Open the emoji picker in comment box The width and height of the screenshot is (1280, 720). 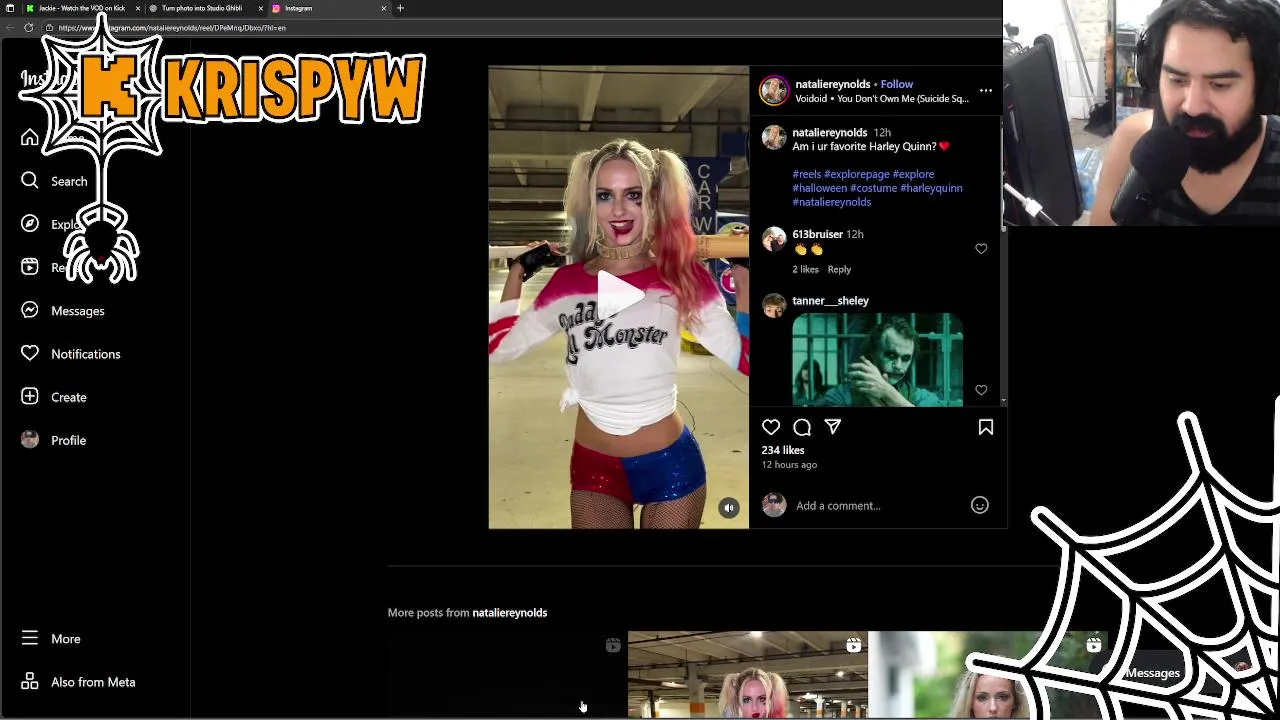pyautogui.click(x=980, y=505)
